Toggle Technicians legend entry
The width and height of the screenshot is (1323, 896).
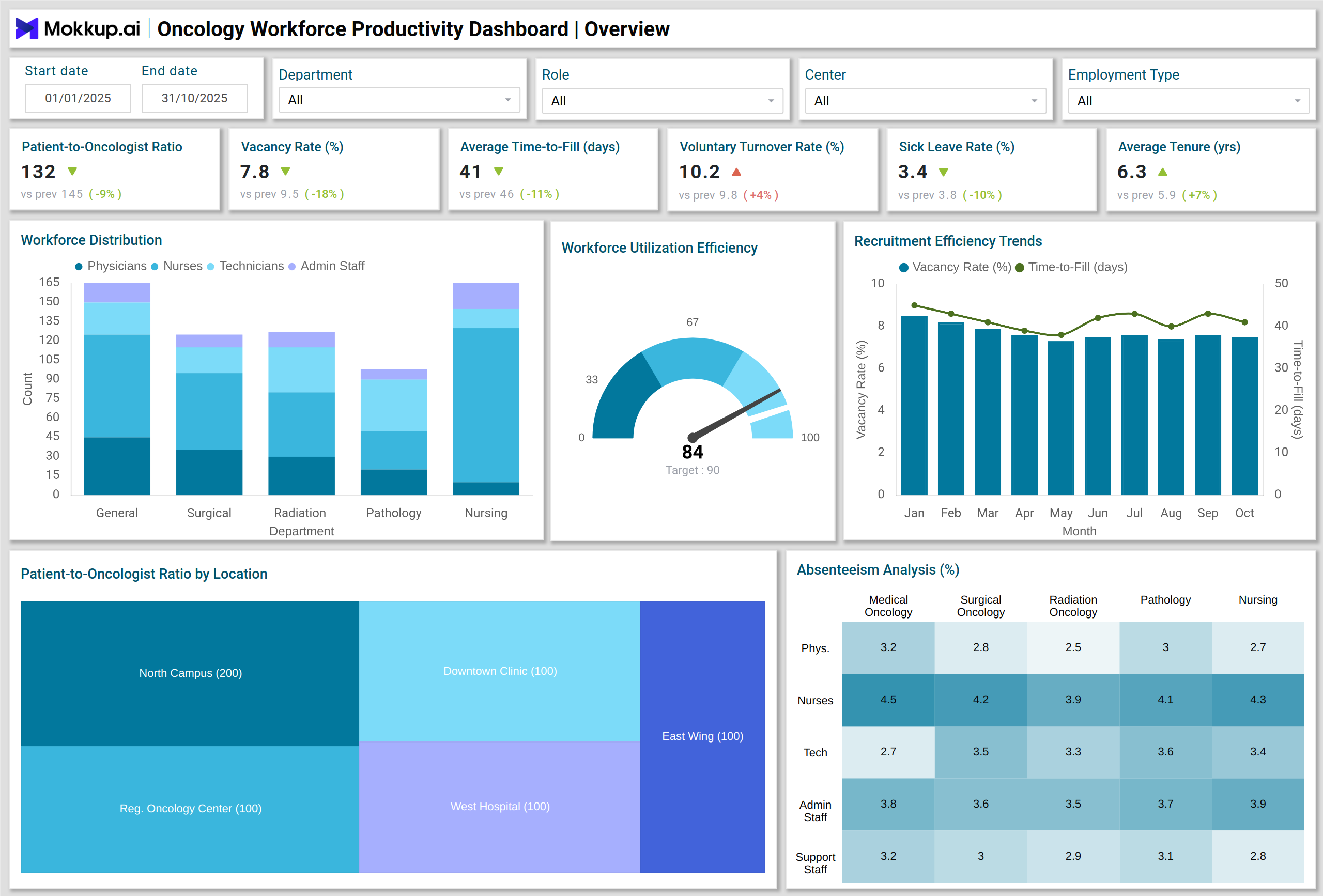pos(245,266)
